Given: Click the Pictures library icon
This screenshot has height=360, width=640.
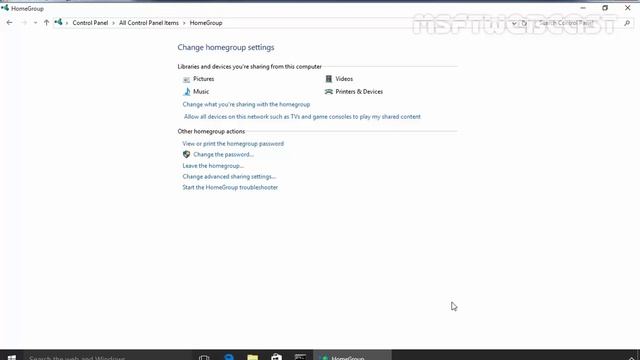Looking at the screenshot, I should coord(187,79).
